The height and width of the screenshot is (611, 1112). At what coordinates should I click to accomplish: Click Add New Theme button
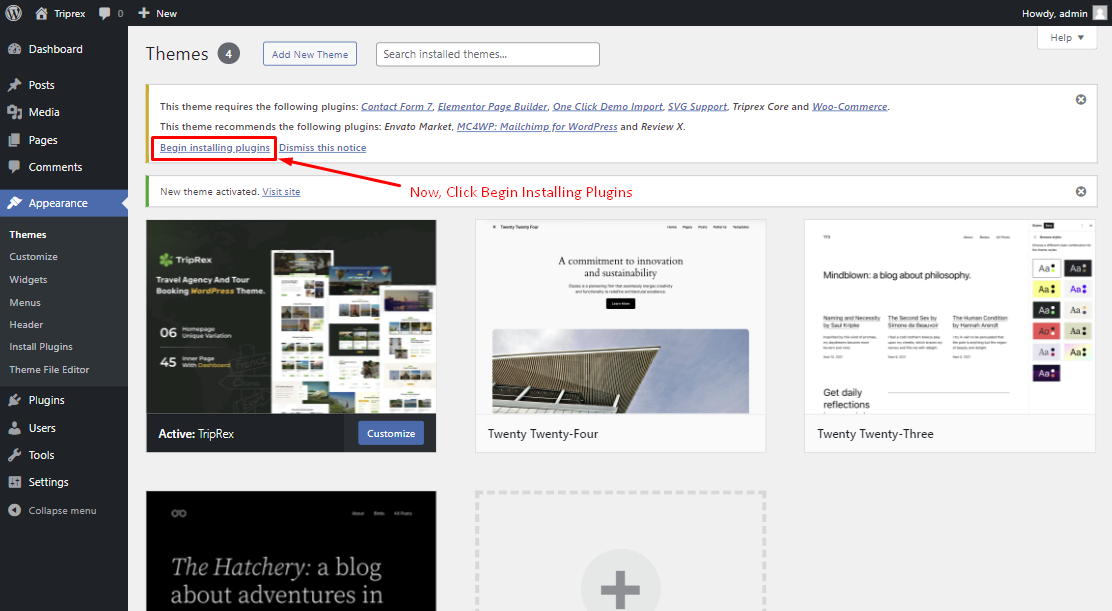point(310,54)
